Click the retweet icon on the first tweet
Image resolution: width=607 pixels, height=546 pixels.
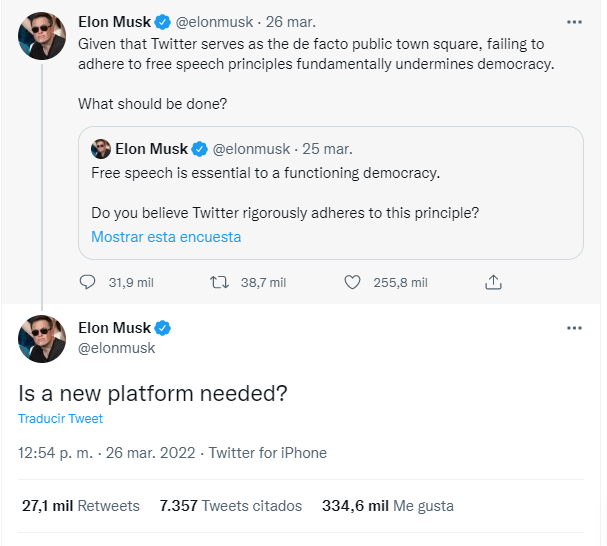coord(220,283)
